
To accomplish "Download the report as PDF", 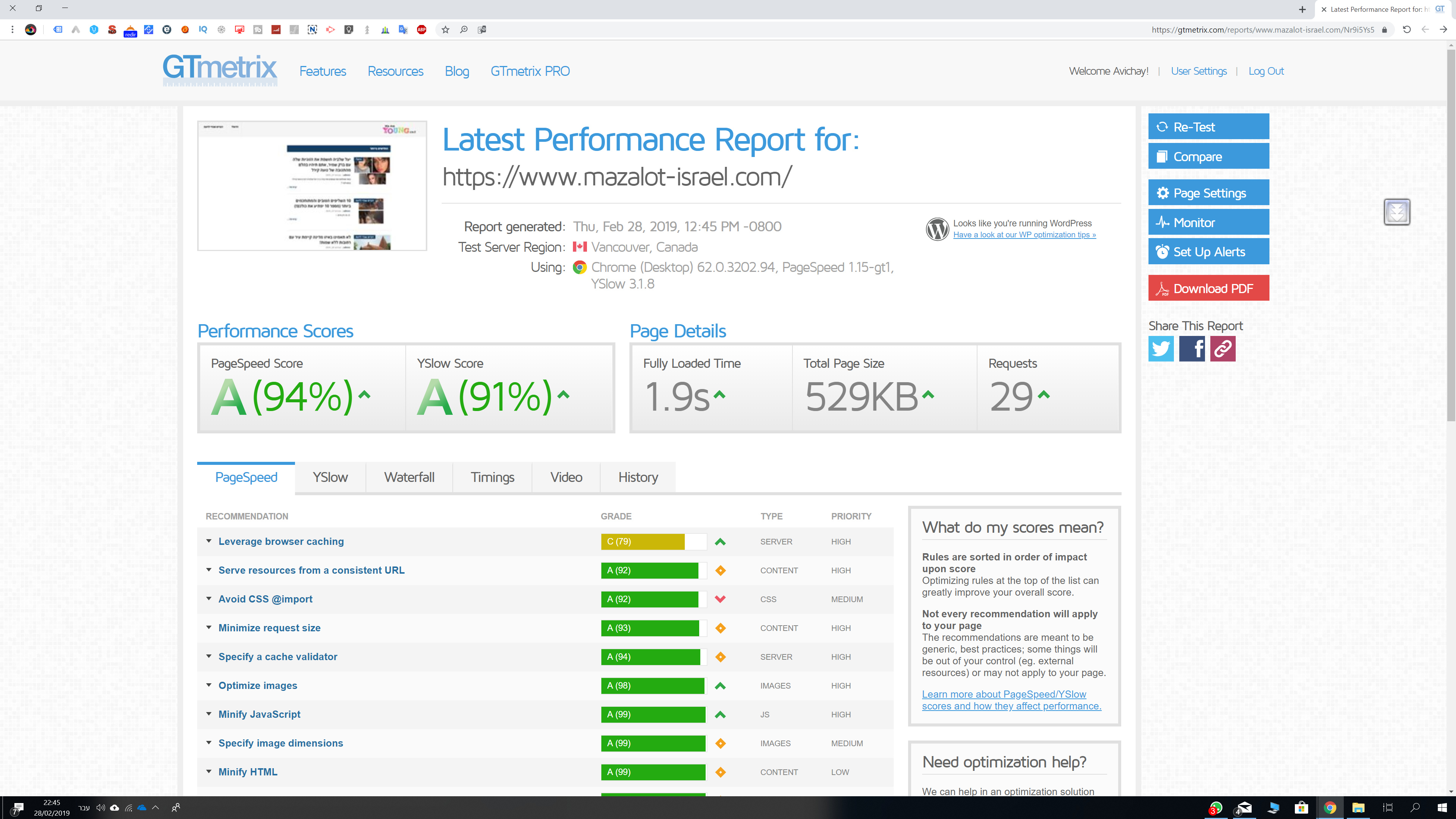I will [1208, 288].
